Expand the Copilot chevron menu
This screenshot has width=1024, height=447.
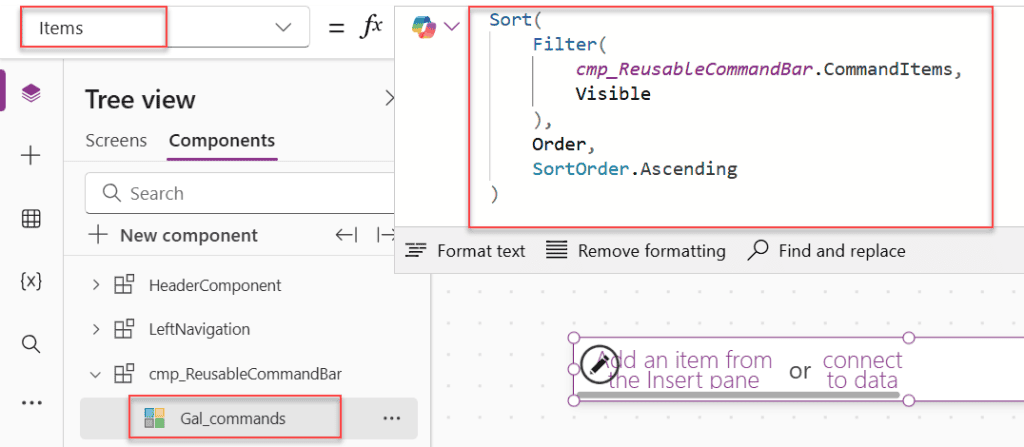[x=452, y=27]
